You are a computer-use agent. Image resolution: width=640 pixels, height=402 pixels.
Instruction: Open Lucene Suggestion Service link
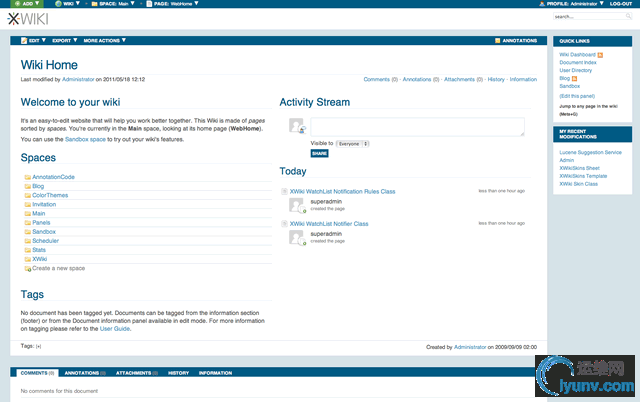(x=590, y=152)
